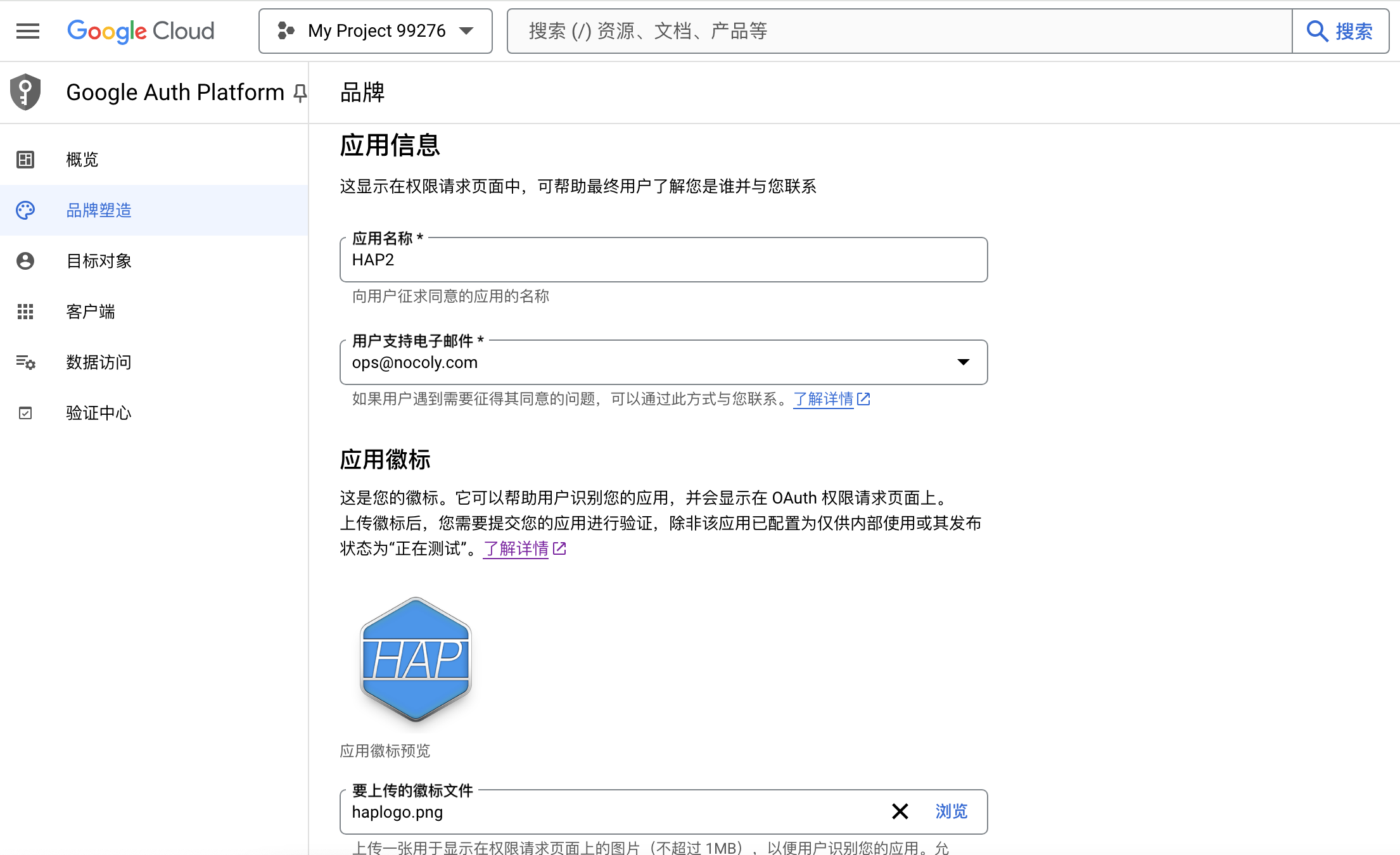Viewport: 1400px width, 855px height.
Task: Click the external link icon after support email 了解详情
Action: (863, 399)
